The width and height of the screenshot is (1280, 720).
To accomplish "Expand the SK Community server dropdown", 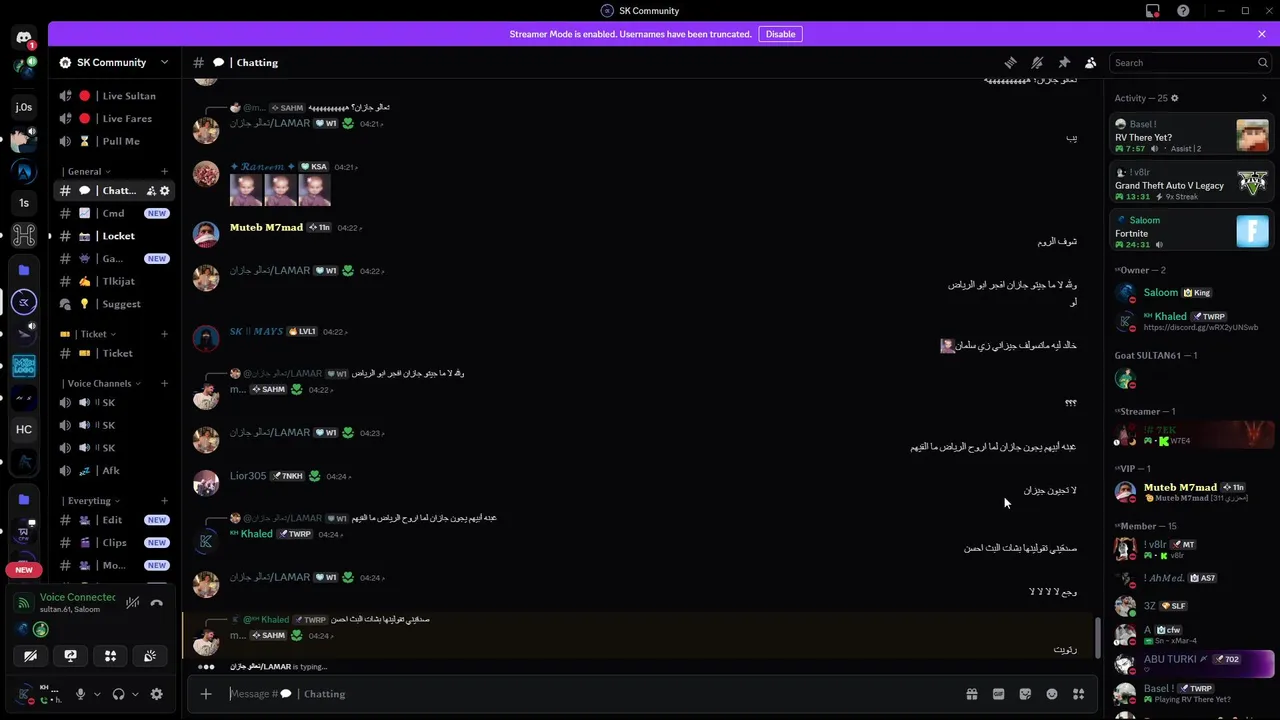I will (165, 62).
